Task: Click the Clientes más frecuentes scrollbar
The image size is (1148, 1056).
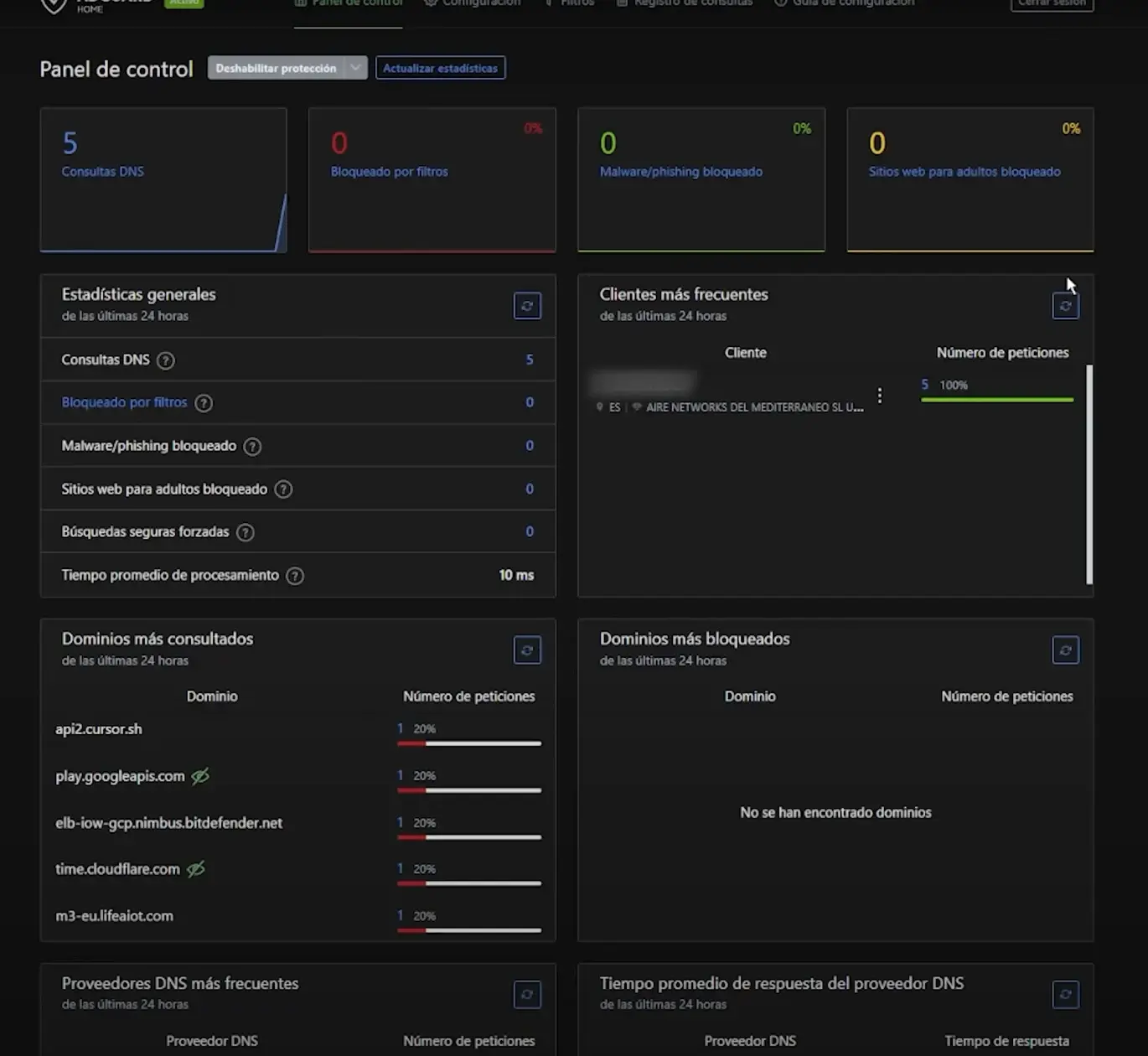Action: [x=1089, y=474]
